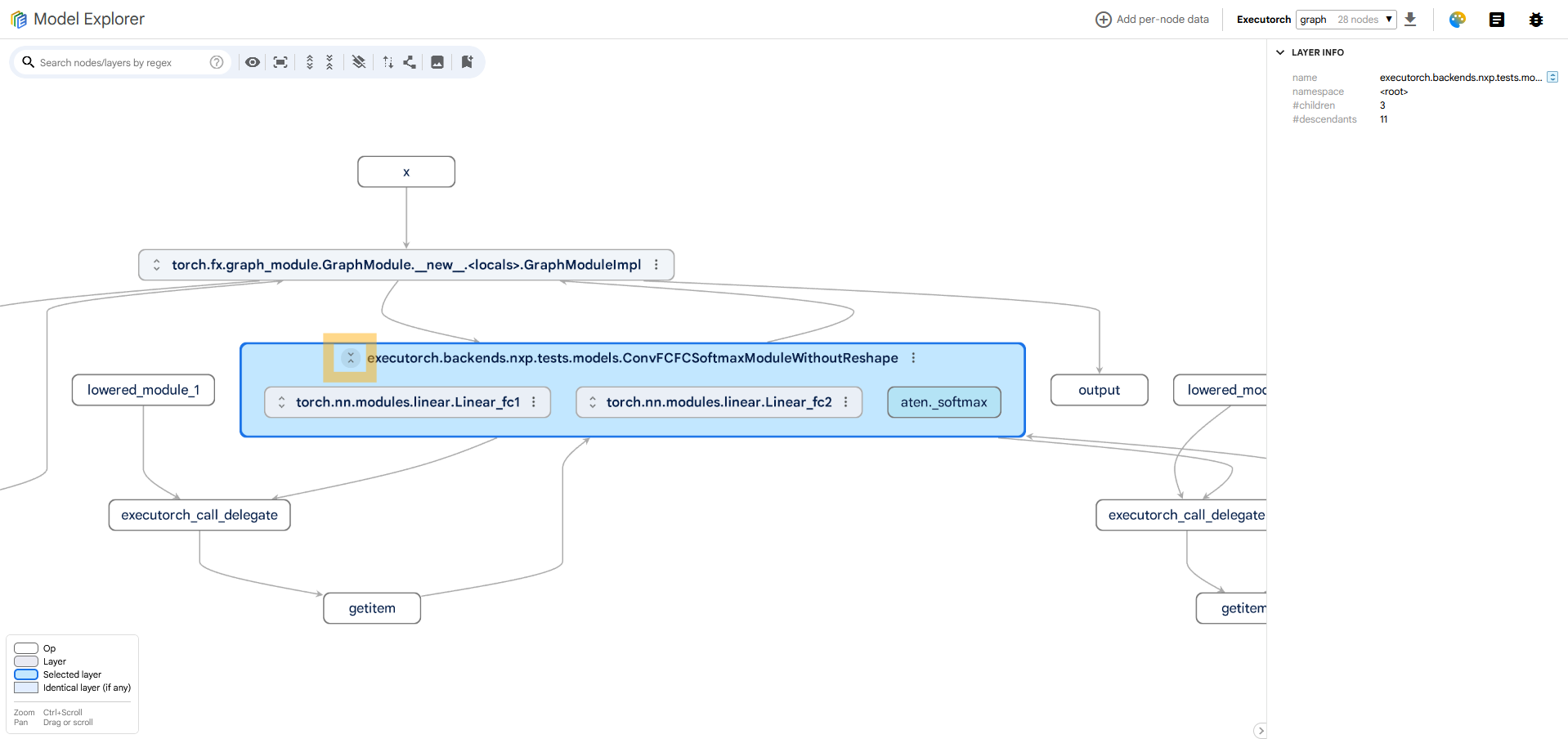Collapse the ConvFCFCSoftmaxModuleWithoutReshape layer
The width and height of the screenshot is (1568, 739).
(x=351, y=358)
